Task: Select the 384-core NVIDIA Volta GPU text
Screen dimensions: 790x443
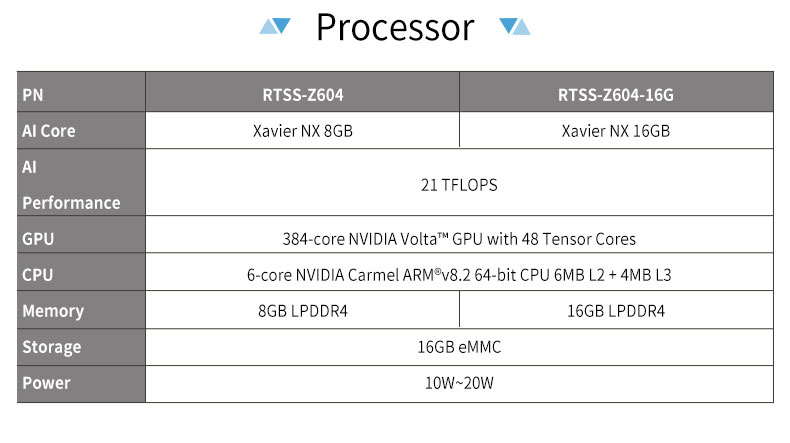Action: 459,239
